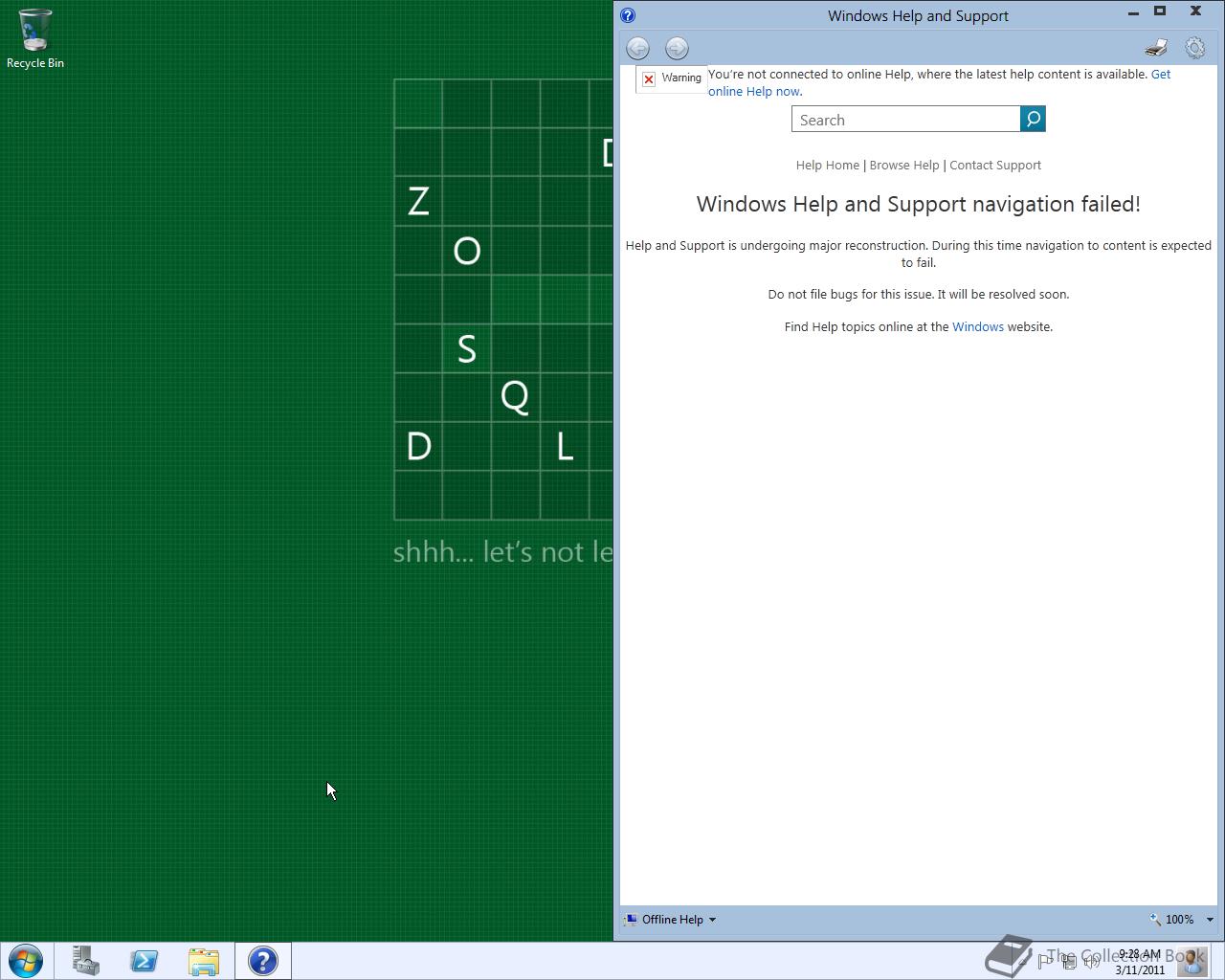The image size is (1225, 980).
Task: Go back in Help and Support
Action: (637, 48)
